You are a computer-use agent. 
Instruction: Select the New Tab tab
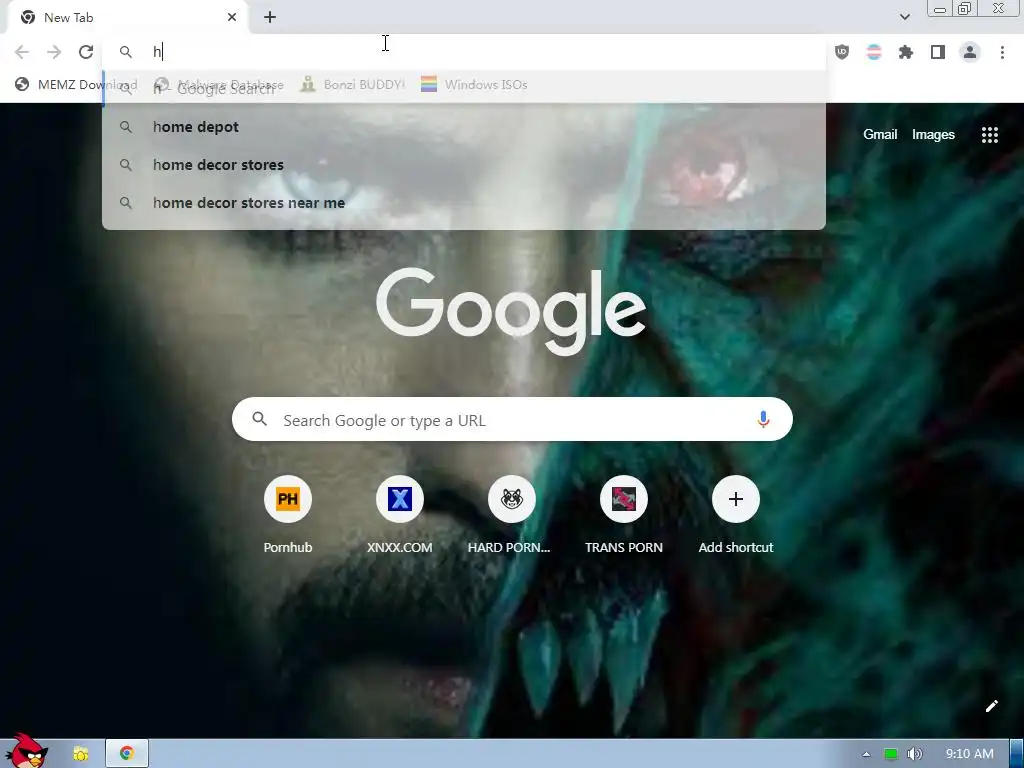[127, 18]
